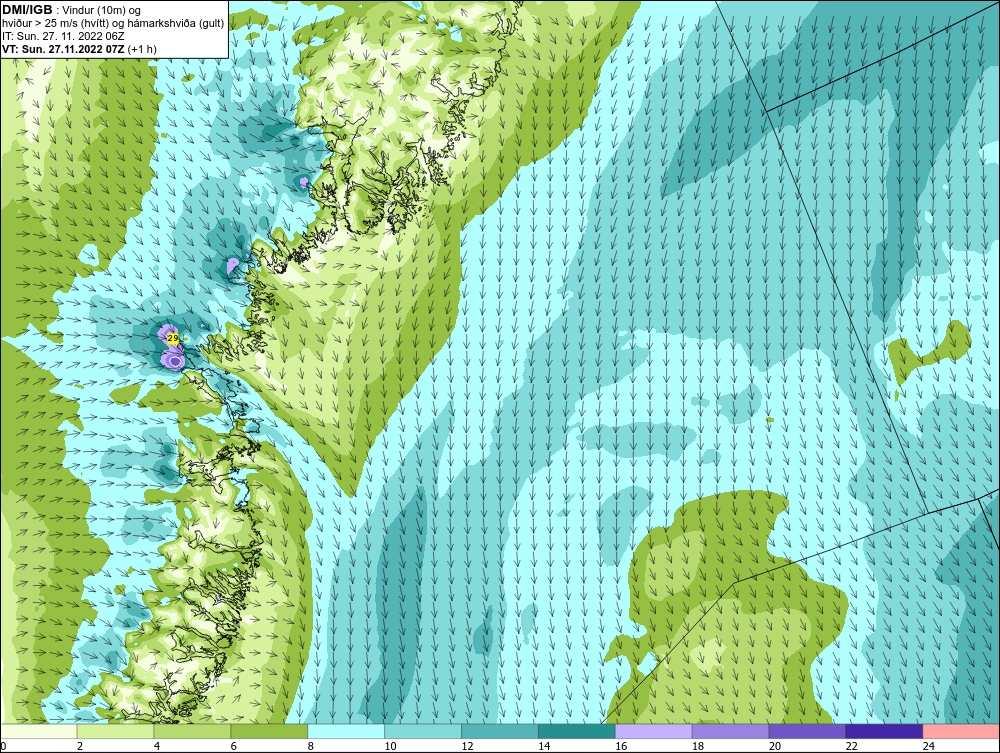
Task: Click the 'IT: Sun. 27. 11. 2022 06Z' line
Action: click(x=63, y=36)
